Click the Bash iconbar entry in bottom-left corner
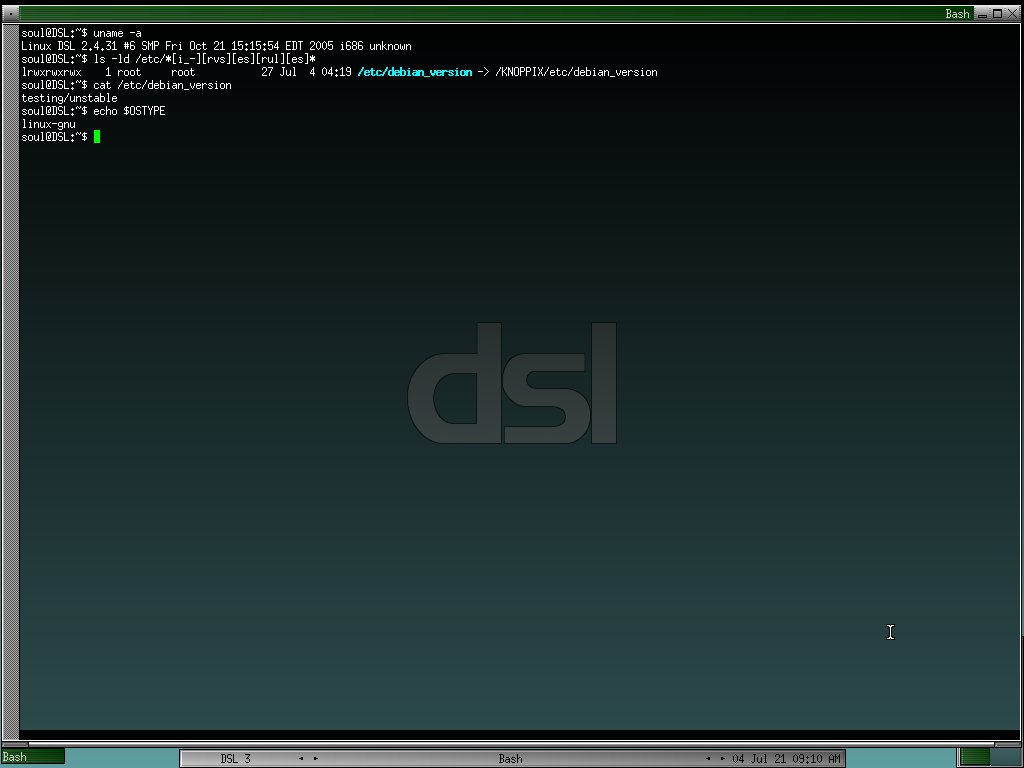The height and width of the screenshot is (768, 1024). tap(33, 757)
